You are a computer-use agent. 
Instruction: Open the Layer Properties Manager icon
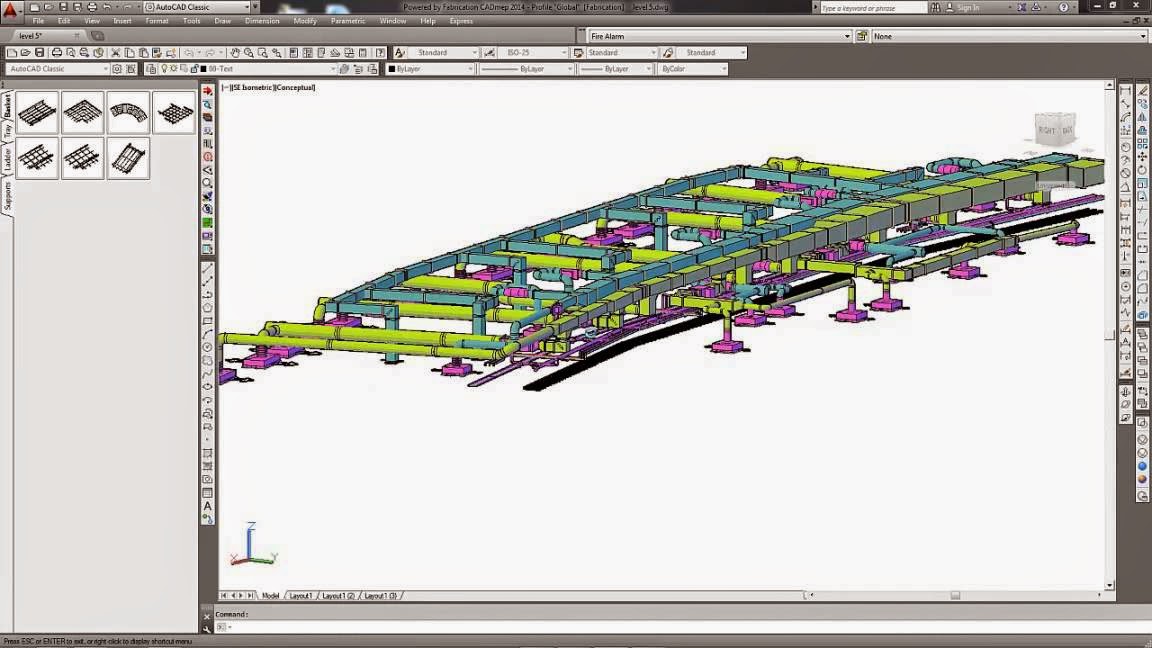click(151, 69)
